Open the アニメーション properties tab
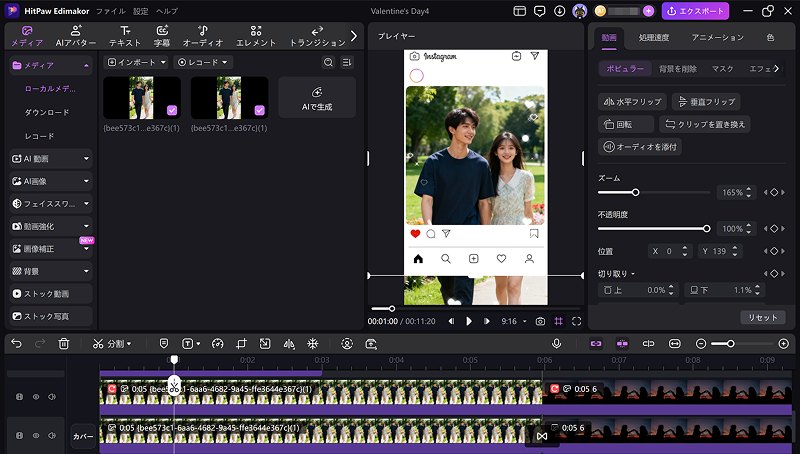Image resolution: width=800 pixels, height=454 pixels. [717, 37]
